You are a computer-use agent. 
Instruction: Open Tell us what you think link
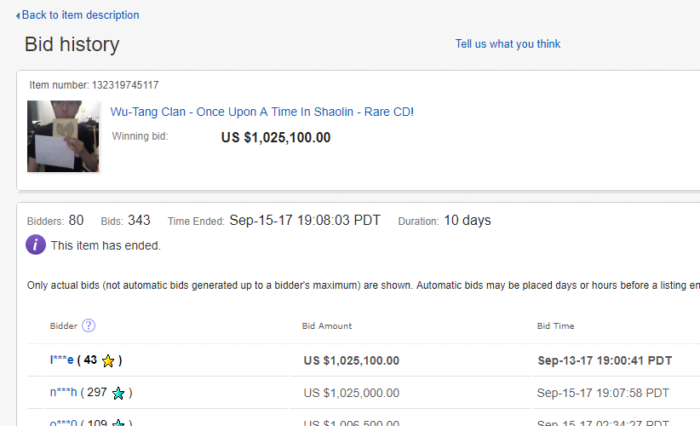pos(508,44)
